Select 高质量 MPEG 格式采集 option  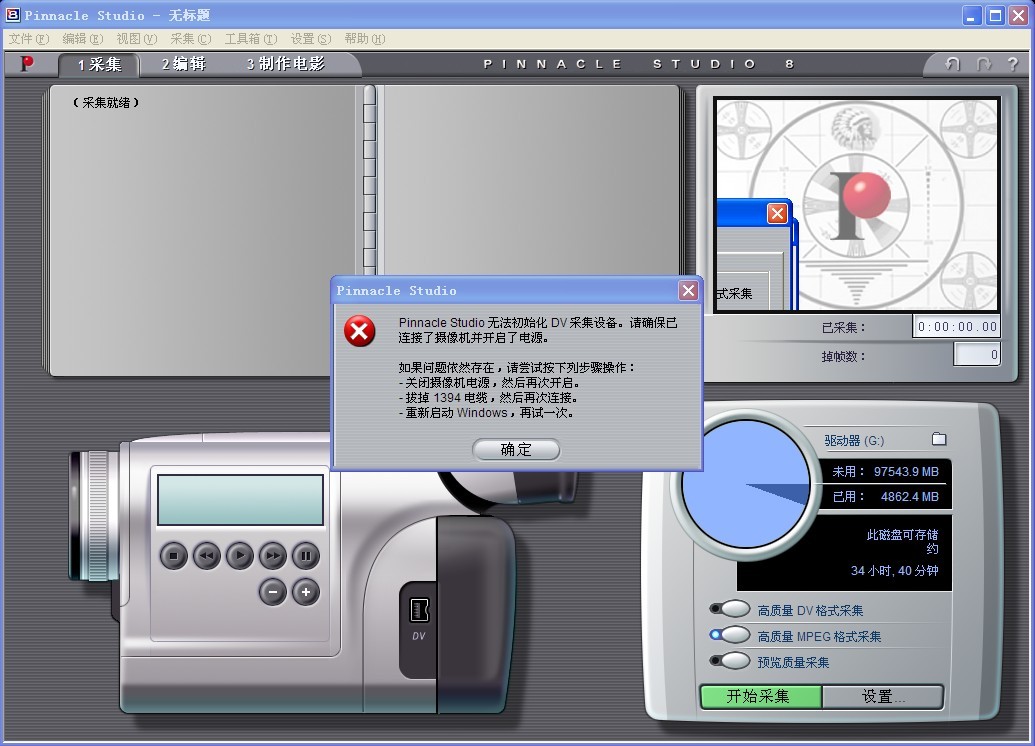point(733,635)
